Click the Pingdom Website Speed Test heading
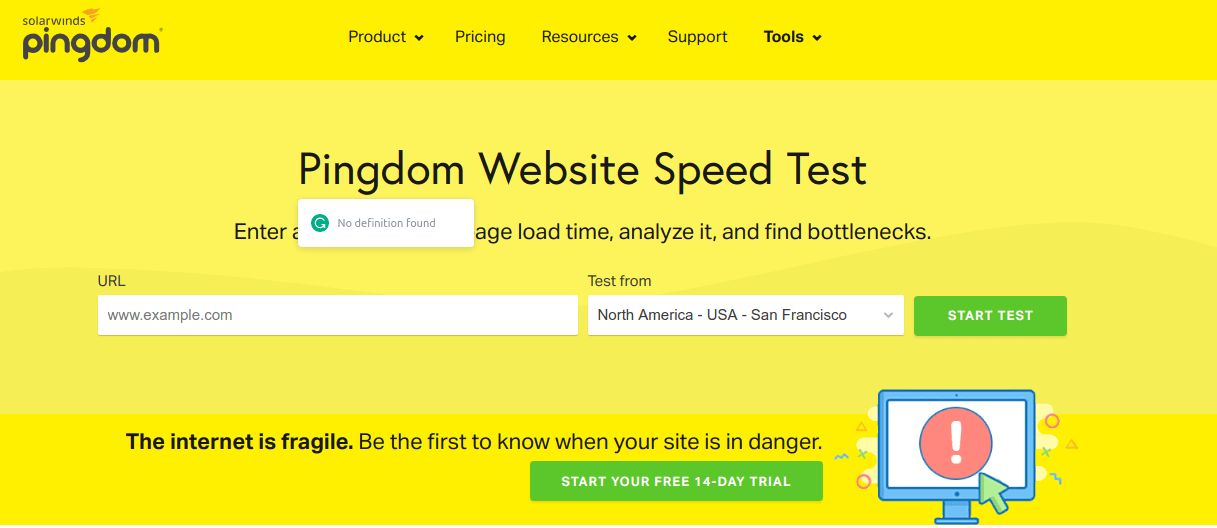This screenshot has width=1217, height=528. click(x=582, y=169)
